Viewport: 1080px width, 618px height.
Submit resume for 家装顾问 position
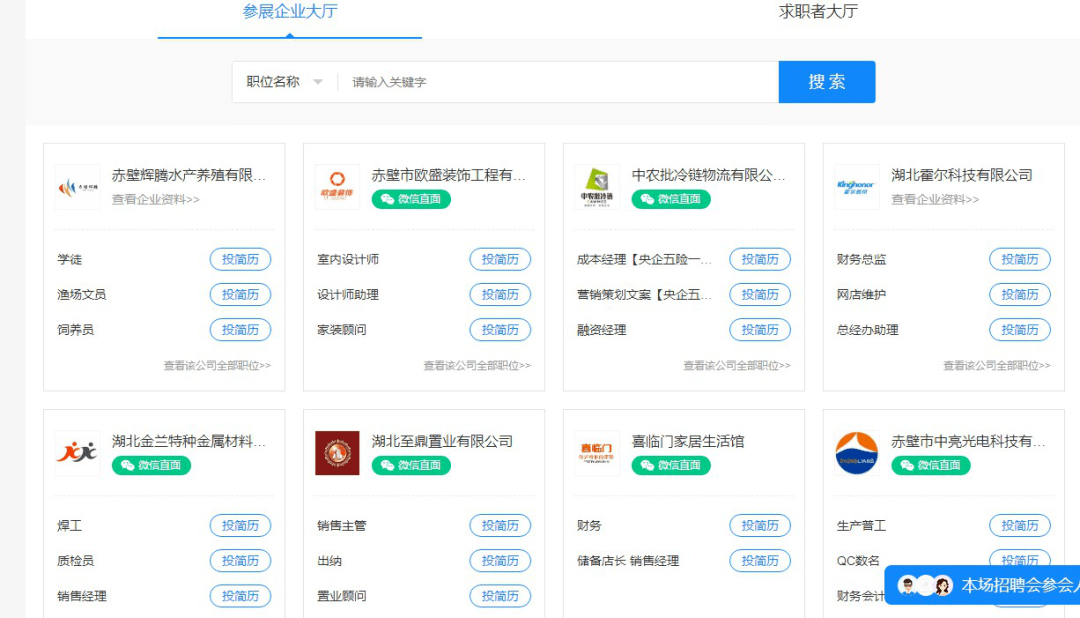[500, 329]
